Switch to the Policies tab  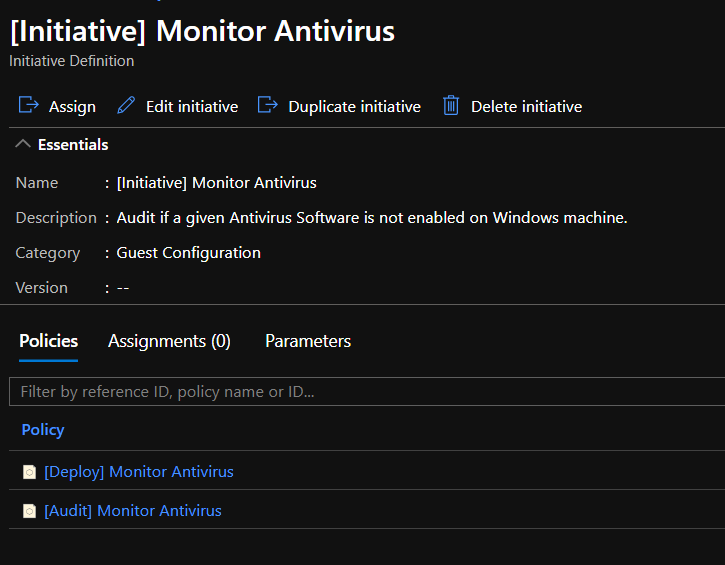pos(48,341)
